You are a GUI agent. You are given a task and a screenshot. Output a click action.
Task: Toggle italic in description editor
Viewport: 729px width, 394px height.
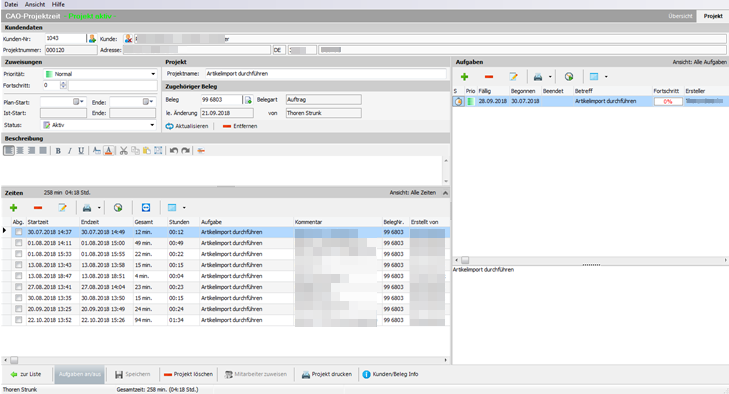point(70,150)
